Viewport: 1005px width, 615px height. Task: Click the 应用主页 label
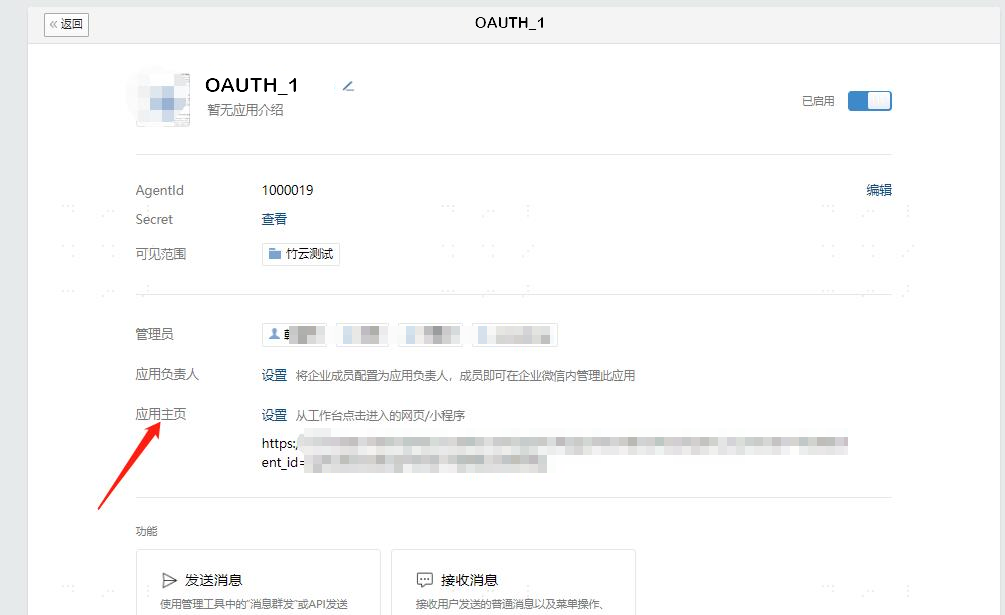[161, 414]
